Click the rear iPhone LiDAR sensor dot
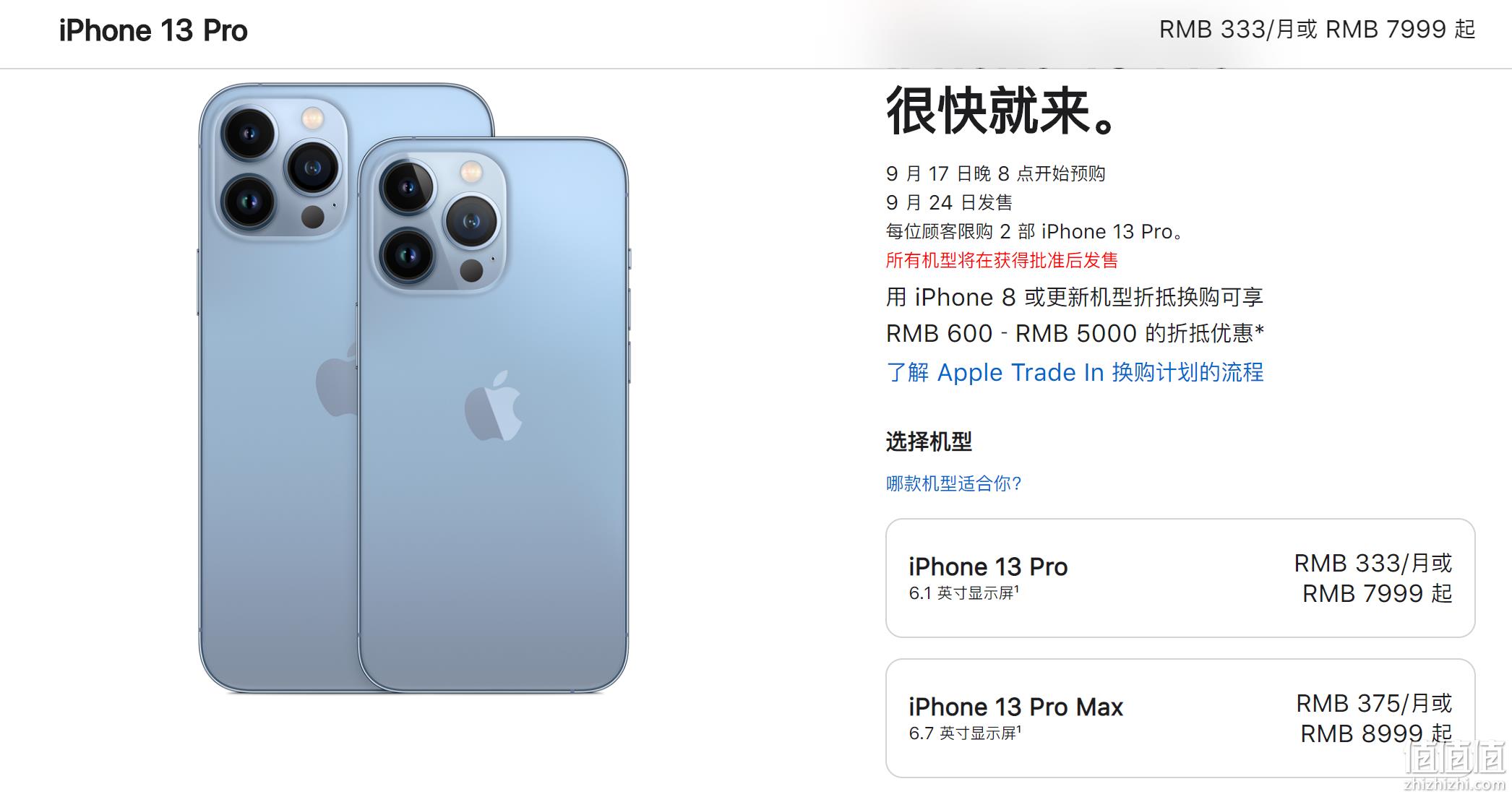The image size is (1512, 797). (312, 217)
